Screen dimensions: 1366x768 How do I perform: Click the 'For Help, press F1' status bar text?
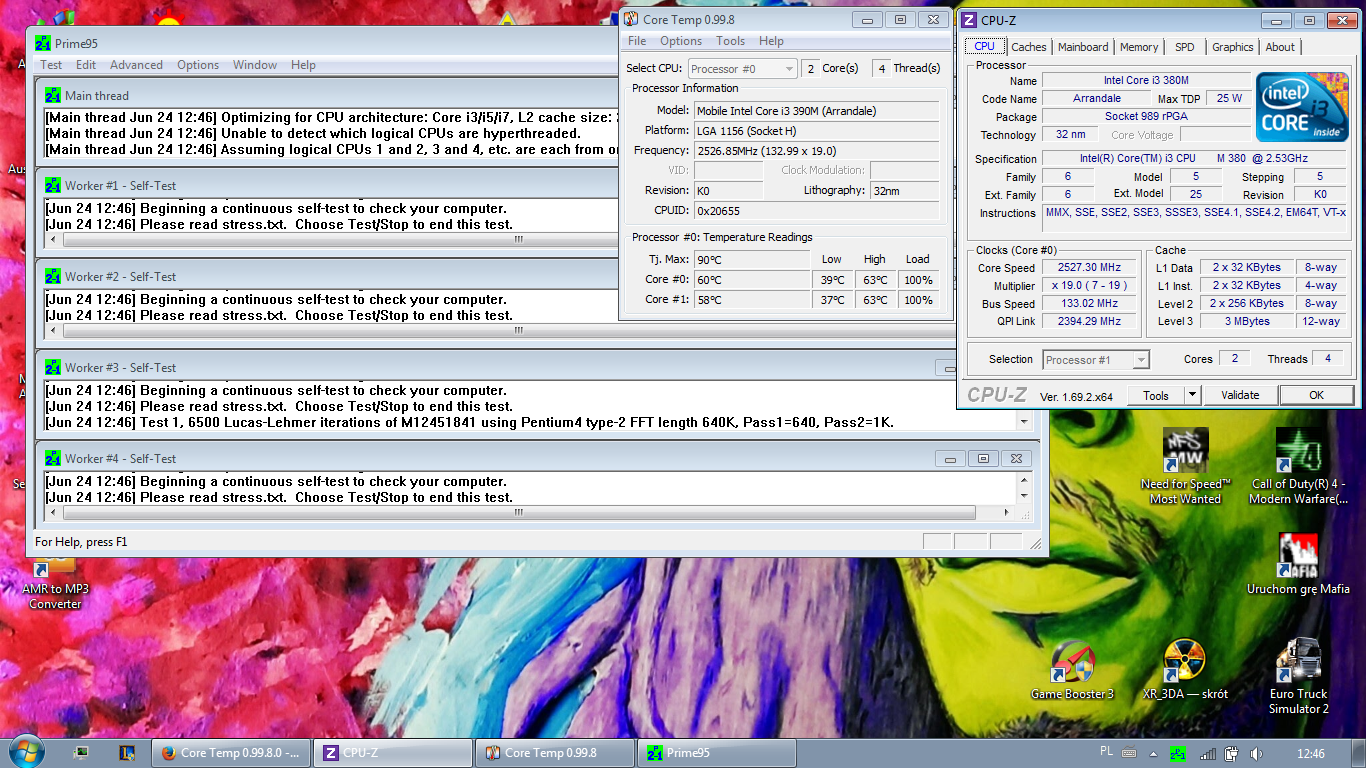point(82,542)
